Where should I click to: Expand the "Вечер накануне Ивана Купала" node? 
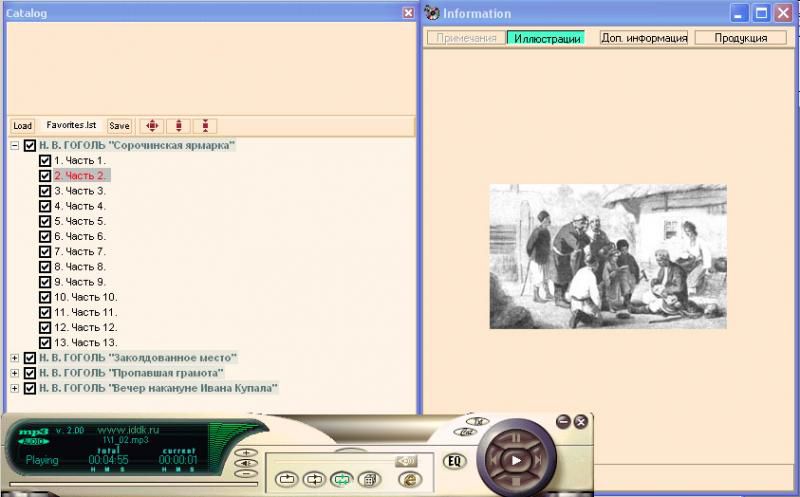(15, 388)
